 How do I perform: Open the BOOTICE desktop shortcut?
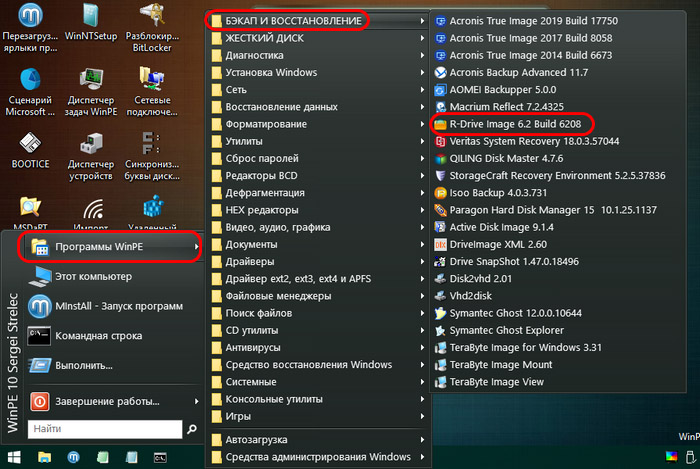tap(30, 151)
